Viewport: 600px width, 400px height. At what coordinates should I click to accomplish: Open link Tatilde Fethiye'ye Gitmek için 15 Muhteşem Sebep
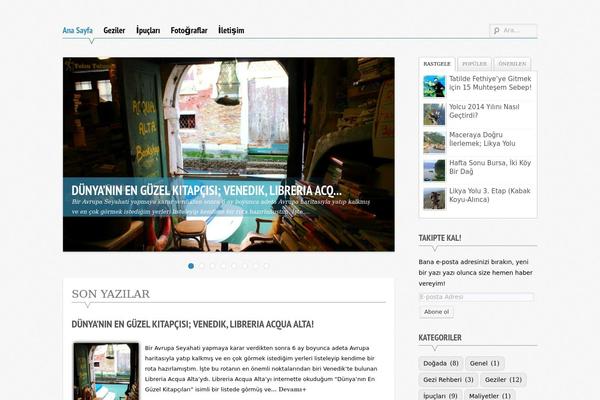490,83
